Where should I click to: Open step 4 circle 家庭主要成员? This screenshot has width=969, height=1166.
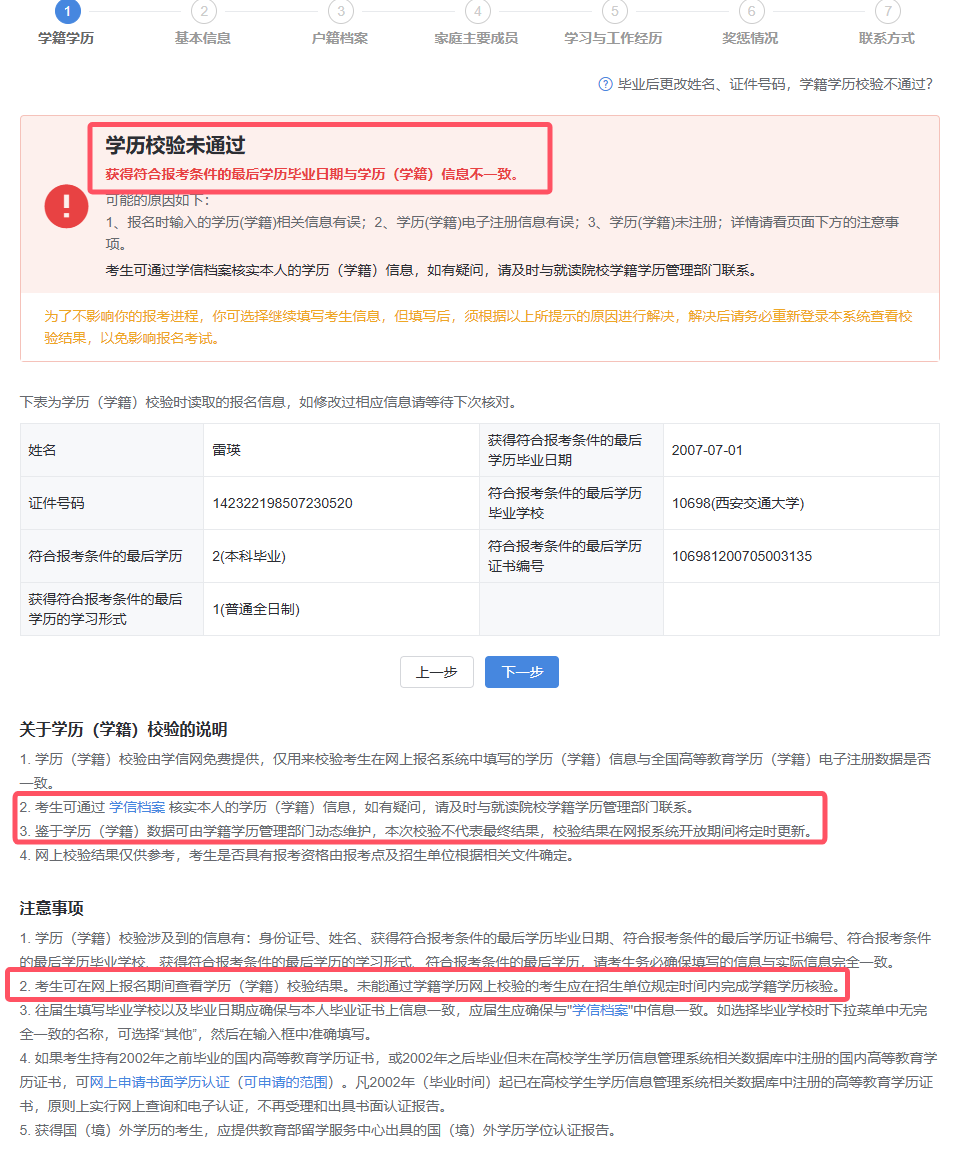[477, 10]
